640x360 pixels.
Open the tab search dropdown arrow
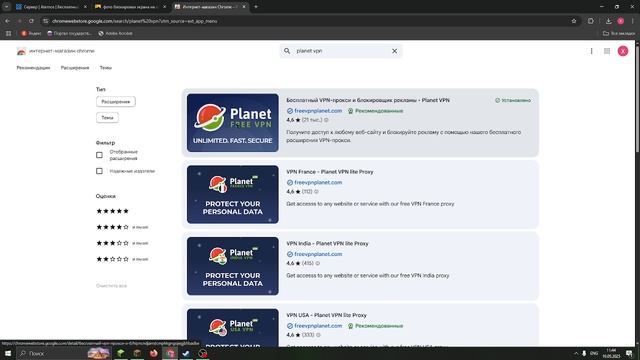(x=7, y=7)
